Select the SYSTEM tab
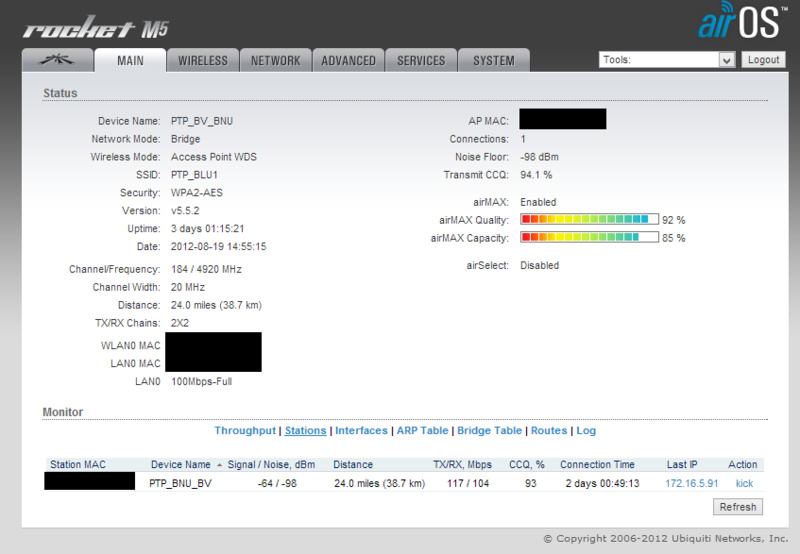The image size is (800, 554). (493, 60)
